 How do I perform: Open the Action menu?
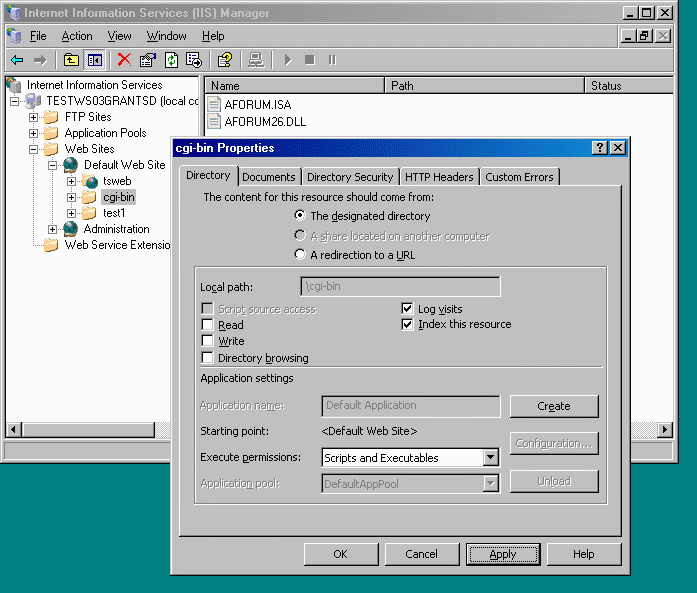pos(77,36)
